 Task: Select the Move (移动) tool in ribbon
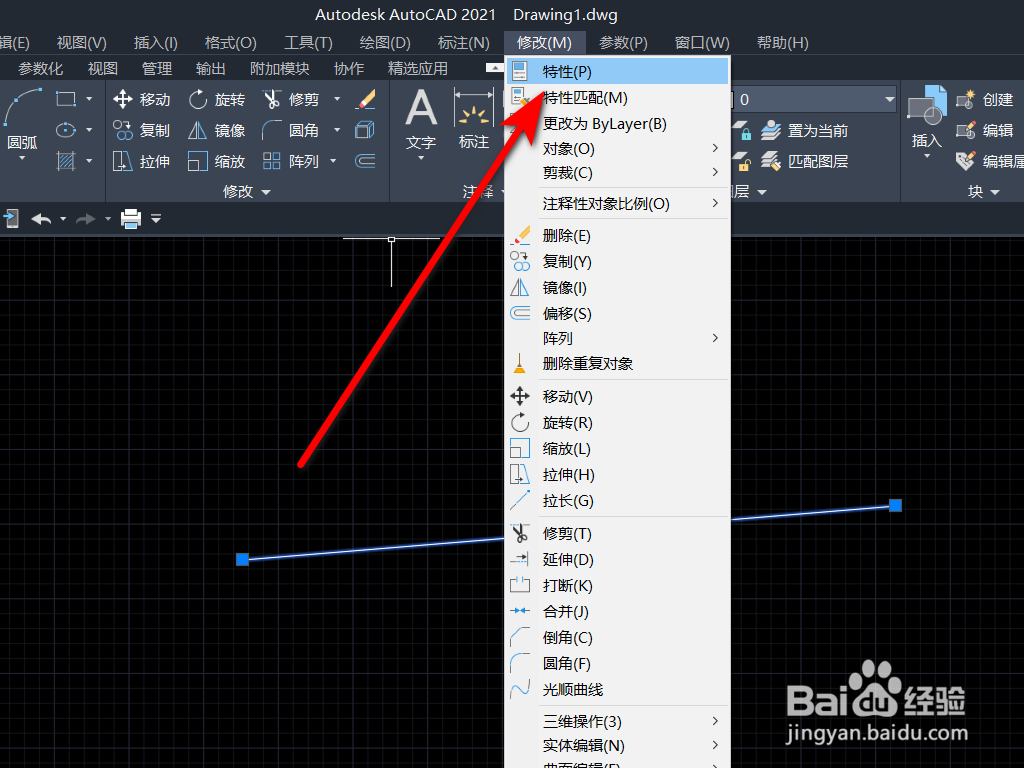click(x=141, y=99)
